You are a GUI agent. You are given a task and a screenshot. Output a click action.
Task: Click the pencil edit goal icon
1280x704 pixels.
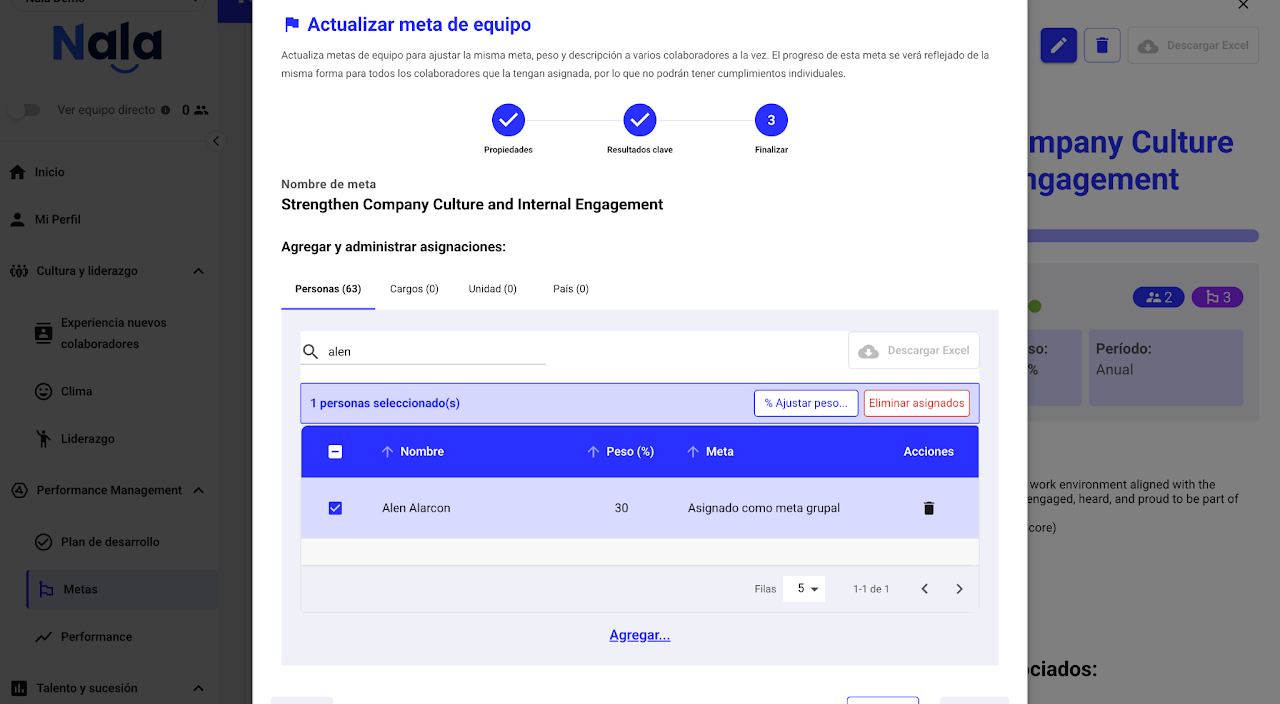click(x=1059, y=46)
